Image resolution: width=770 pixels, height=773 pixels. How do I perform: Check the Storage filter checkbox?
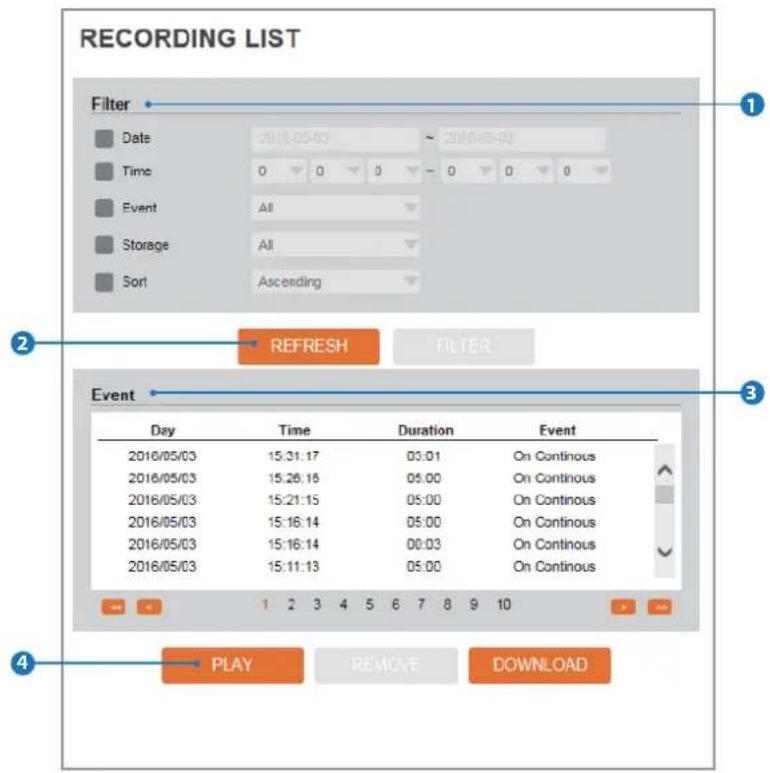(104, 245)
